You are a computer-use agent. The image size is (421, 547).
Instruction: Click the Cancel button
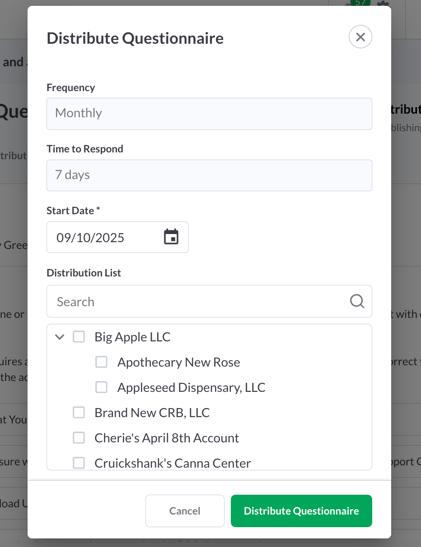click(185, 511)
